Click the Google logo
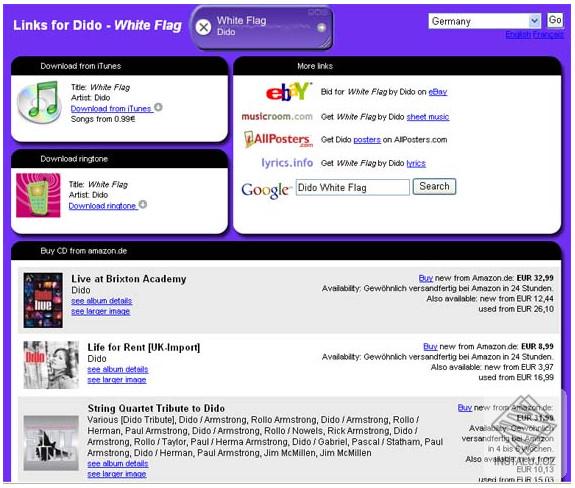Screen dimensions: 575x488 tap(265, 190)
